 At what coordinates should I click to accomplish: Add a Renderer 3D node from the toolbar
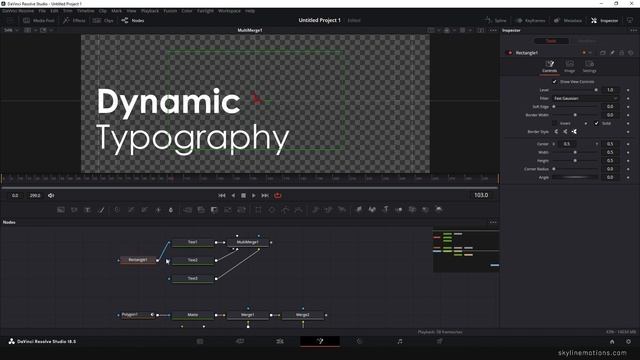pyautogui.click(x=439, y=210)
